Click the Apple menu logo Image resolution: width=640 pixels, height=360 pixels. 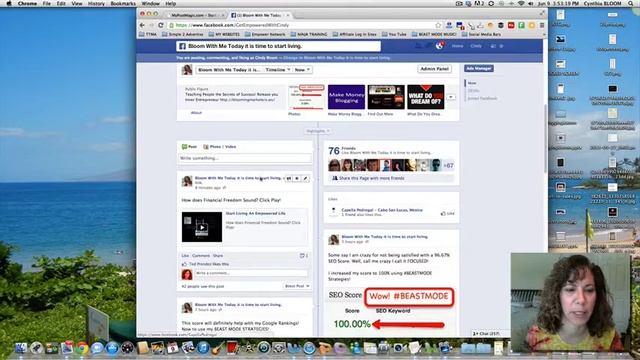coord(9,3)
